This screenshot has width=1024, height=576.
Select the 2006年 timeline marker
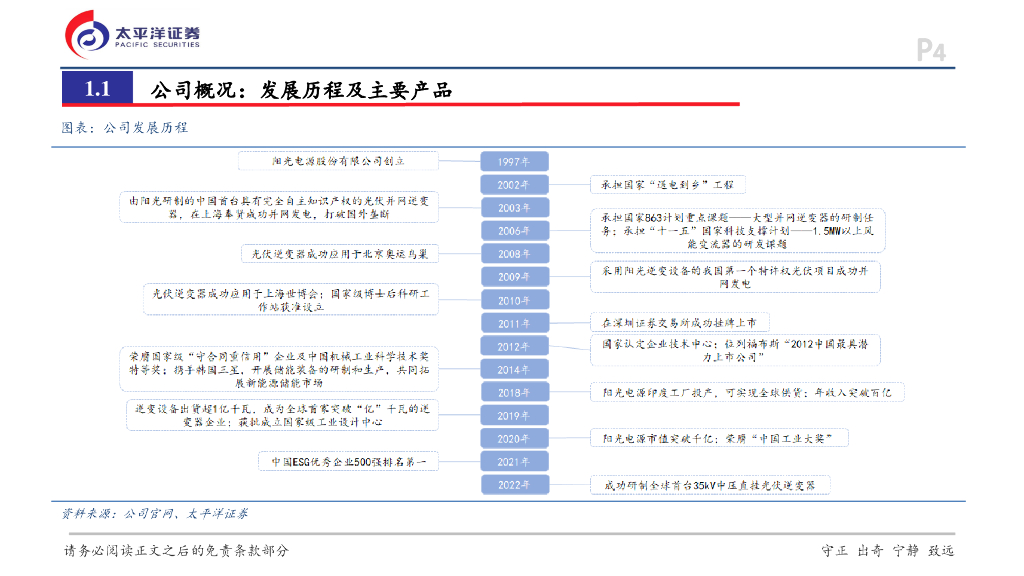click(x=514, y=231)
